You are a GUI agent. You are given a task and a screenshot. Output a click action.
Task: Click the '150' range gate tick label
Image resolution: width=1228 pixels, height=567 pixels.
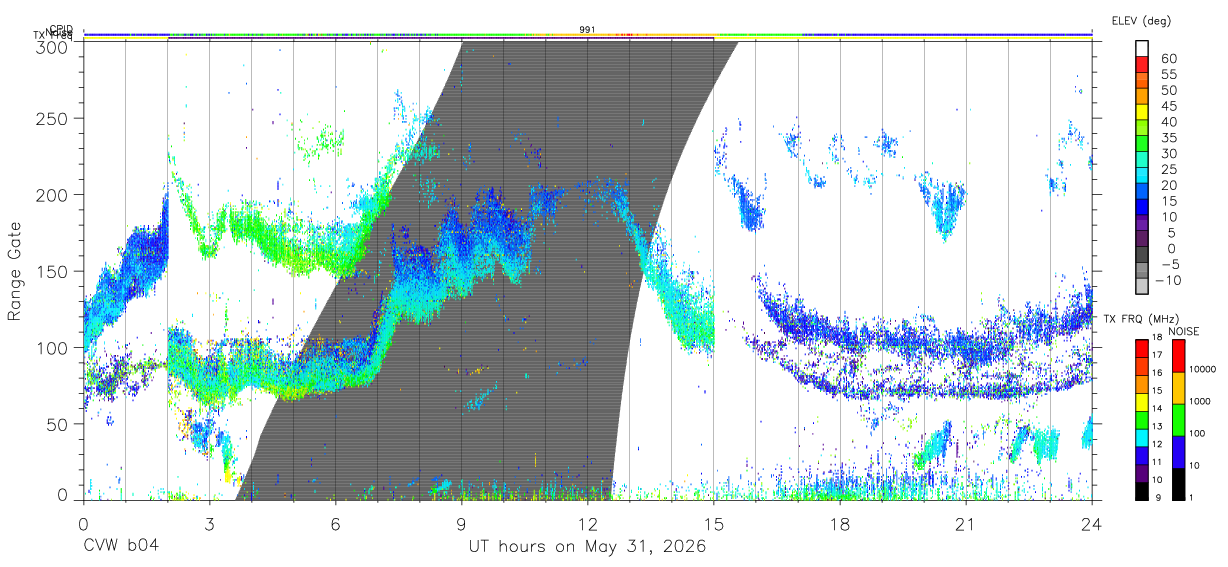click(53, 271)
